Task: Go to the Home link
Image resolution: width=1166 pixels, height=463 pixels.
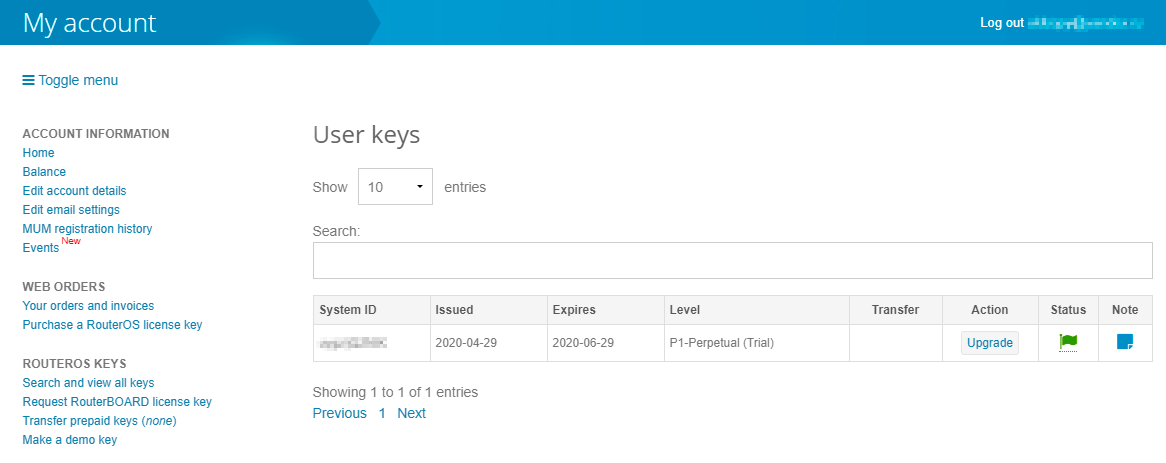Action: (x=39, y=153)
